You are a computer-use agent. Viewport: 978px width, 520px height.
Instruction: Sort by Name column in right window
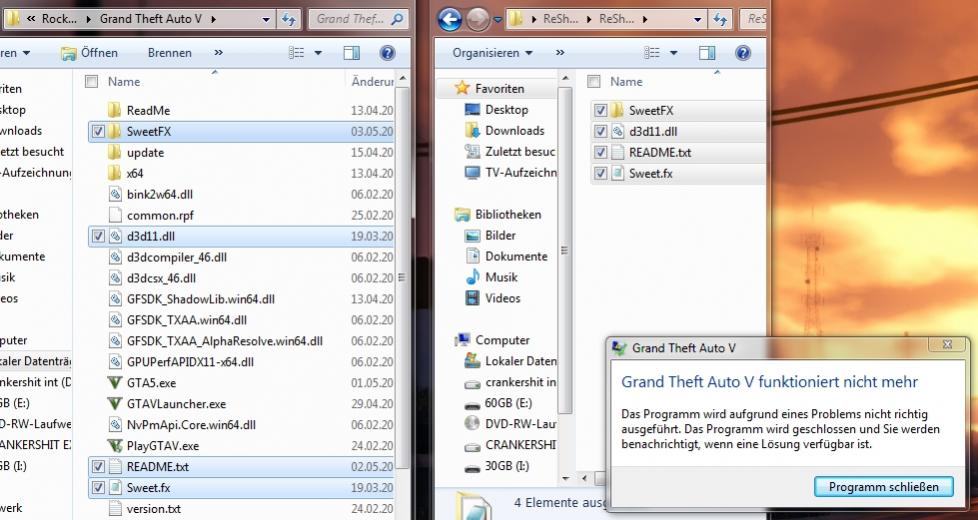coord(626,82)
